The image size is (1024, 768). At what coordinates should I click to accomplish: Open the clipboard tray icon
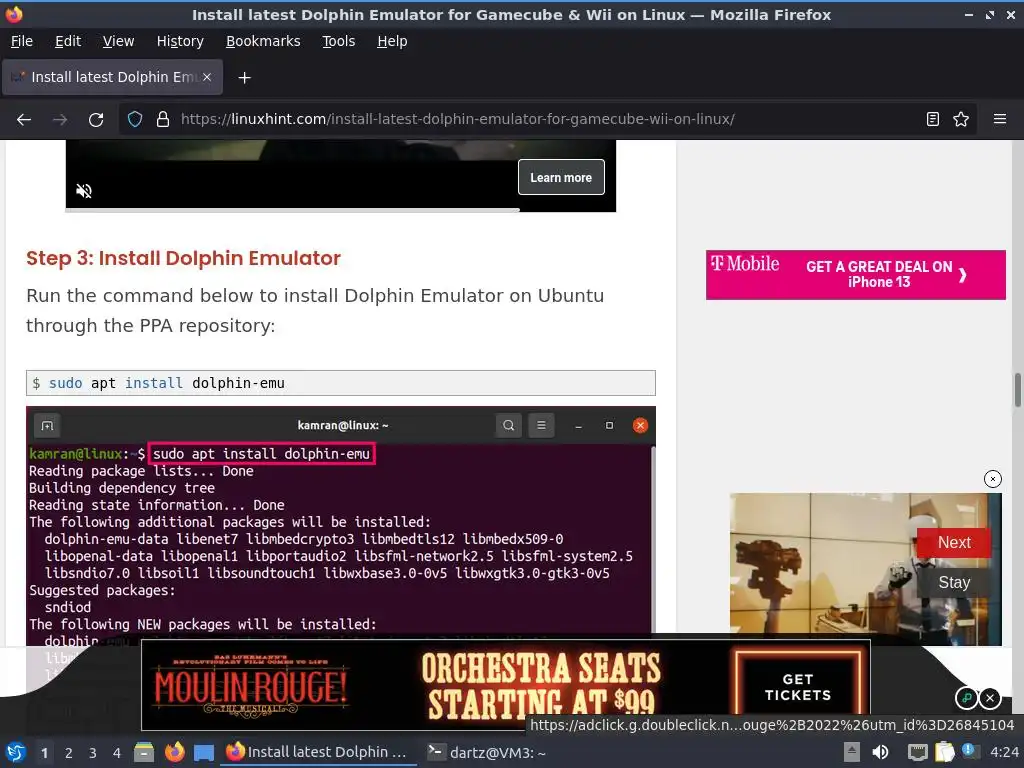point(944,752)
